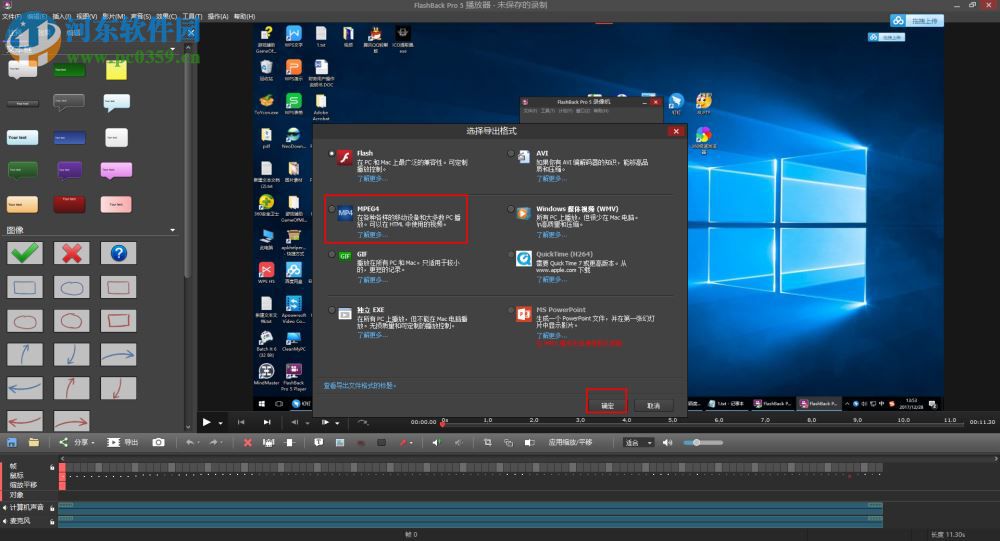This screenshot has height=541, width=1000.
Task: Select the dark red text box shape
Action: pos(70,204)
